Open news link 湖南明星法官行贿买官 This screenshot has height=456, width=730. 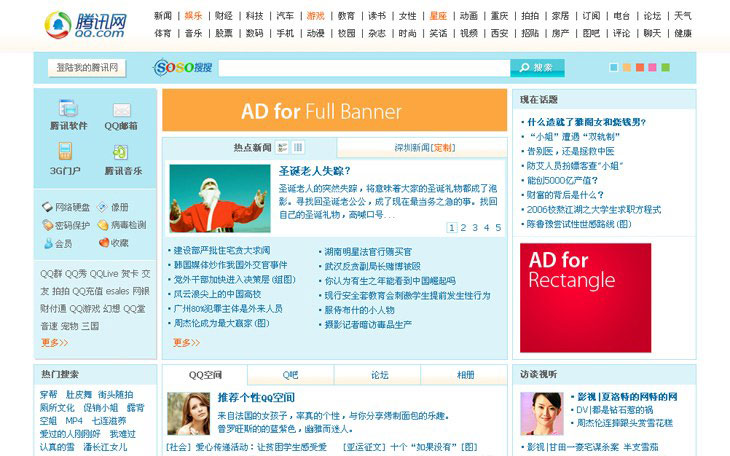368,252
